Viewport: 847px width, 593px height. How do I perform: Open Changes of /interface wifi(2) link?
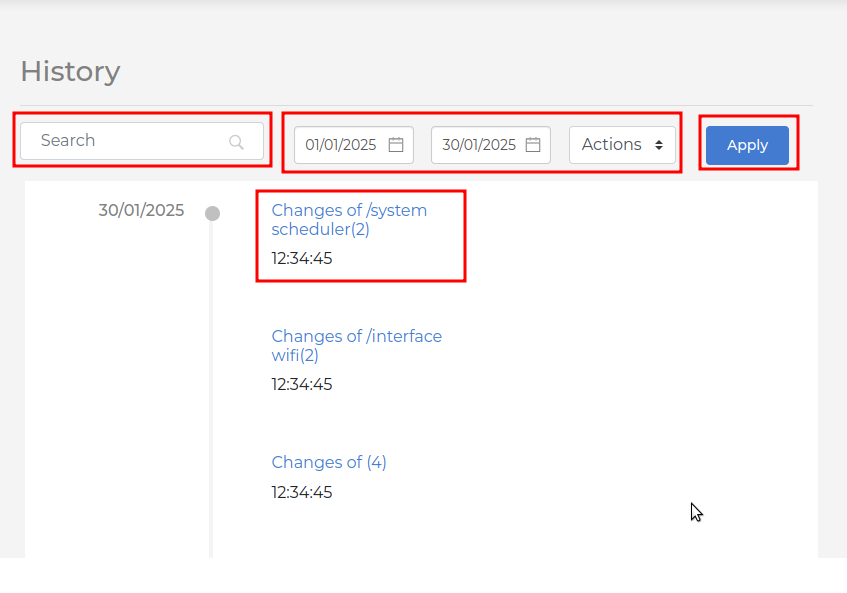click(357, 346)
